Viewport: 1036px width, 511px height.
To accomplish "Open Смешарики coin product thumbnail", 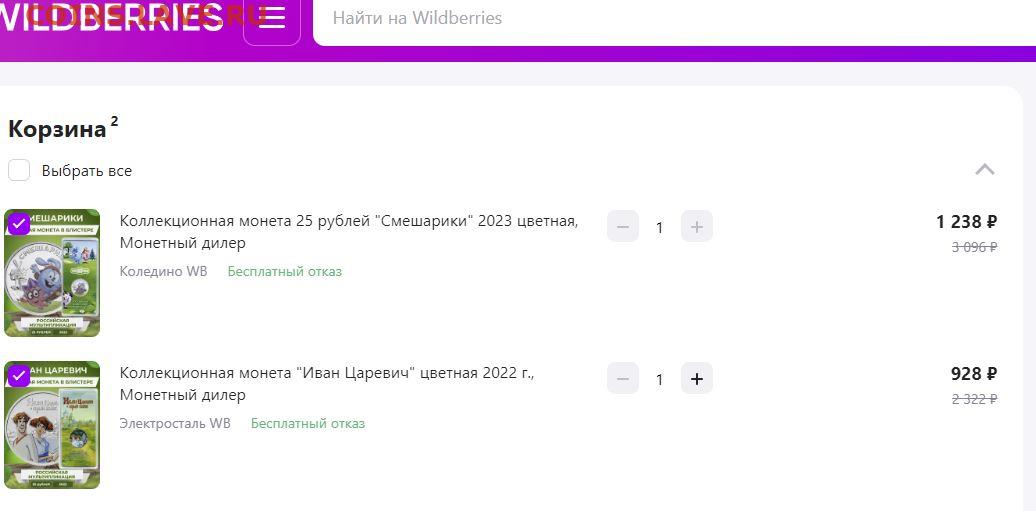I will coord(52,273).
